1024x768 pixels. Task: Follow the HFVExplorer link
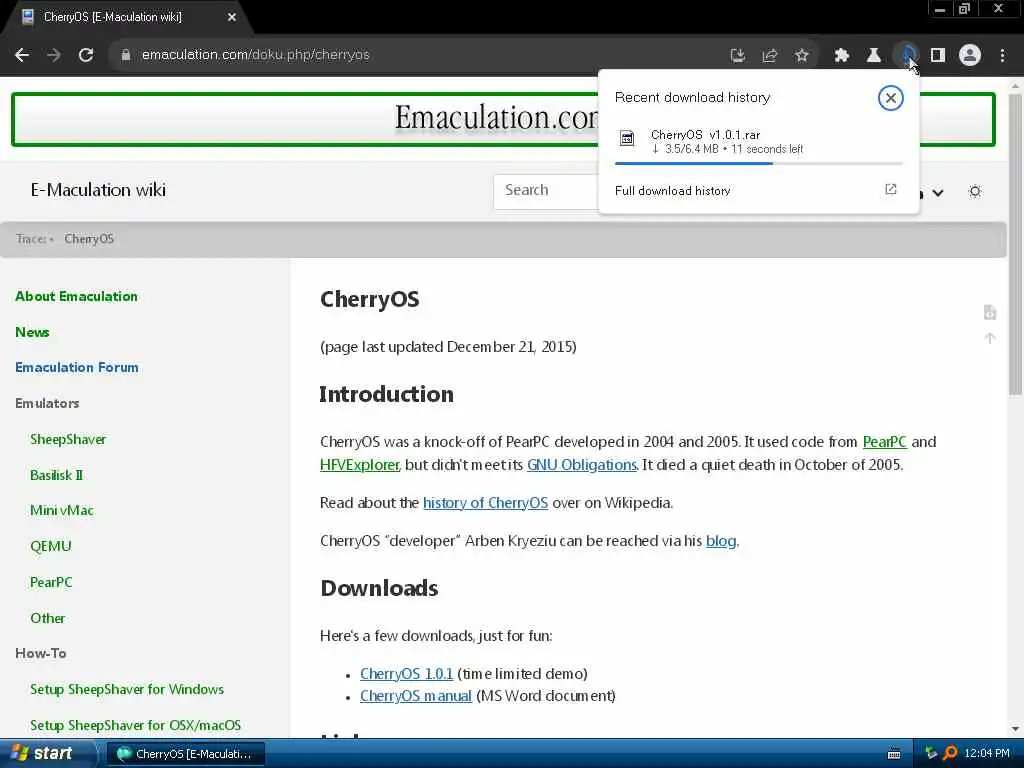click(359, 465)
